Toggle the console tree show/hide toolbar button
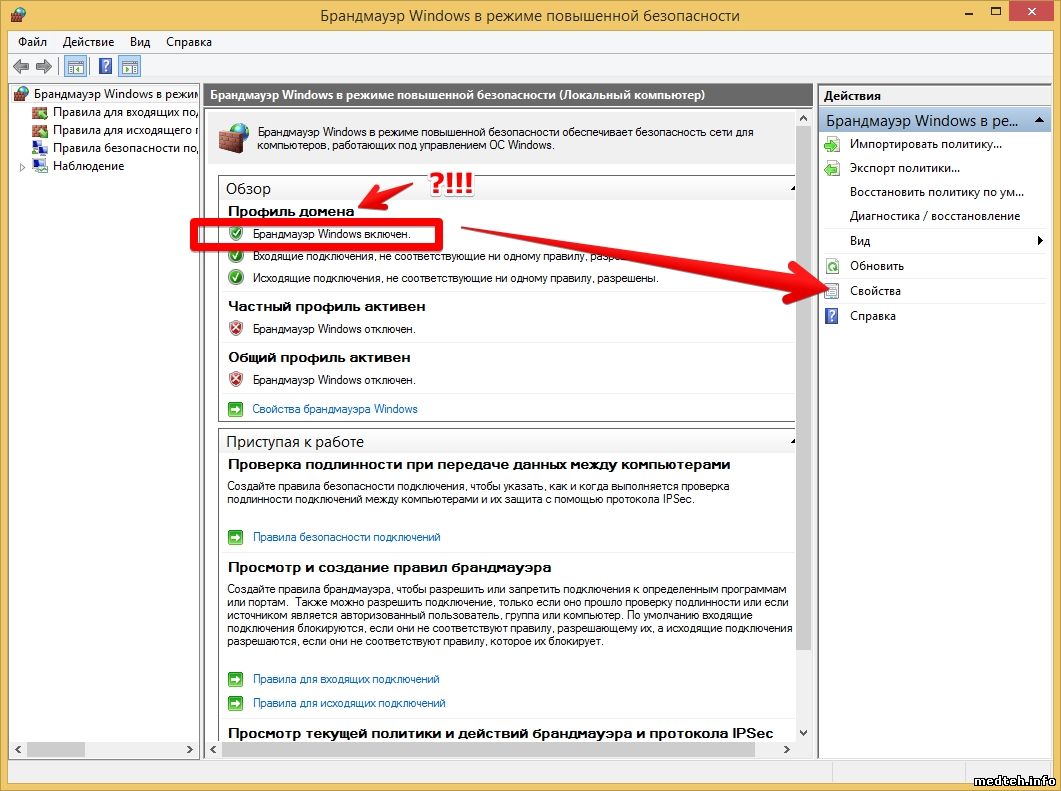Image resolution: width=1061 pixels, height=791 pixels. [75, 67]
